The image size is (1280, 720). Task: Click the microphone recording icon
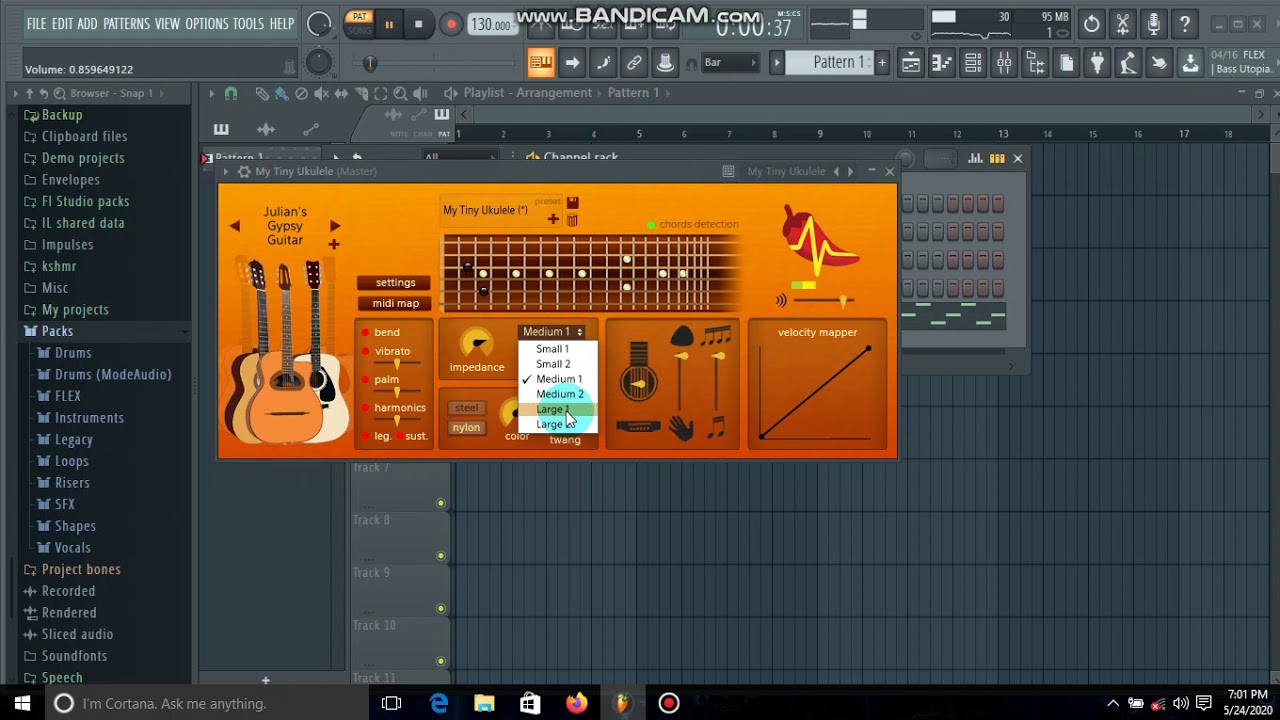1154,24
